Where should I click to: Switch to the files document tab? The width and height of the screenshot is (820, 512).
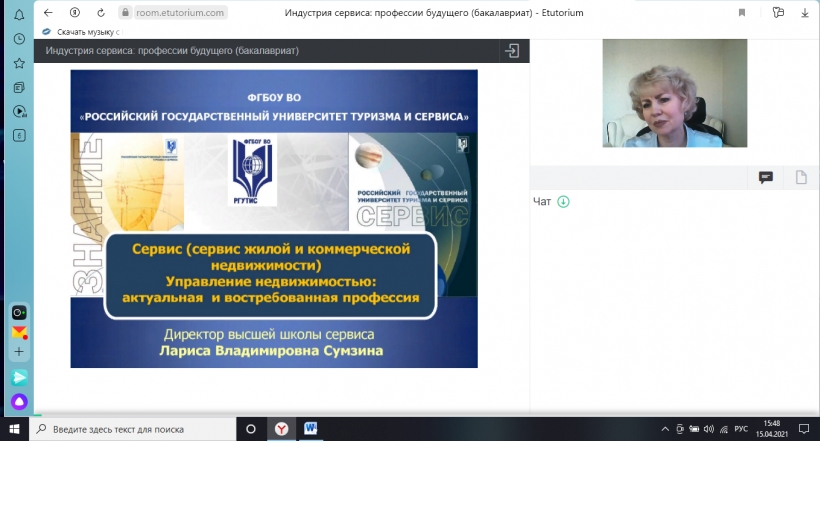(x=801, y=177)
